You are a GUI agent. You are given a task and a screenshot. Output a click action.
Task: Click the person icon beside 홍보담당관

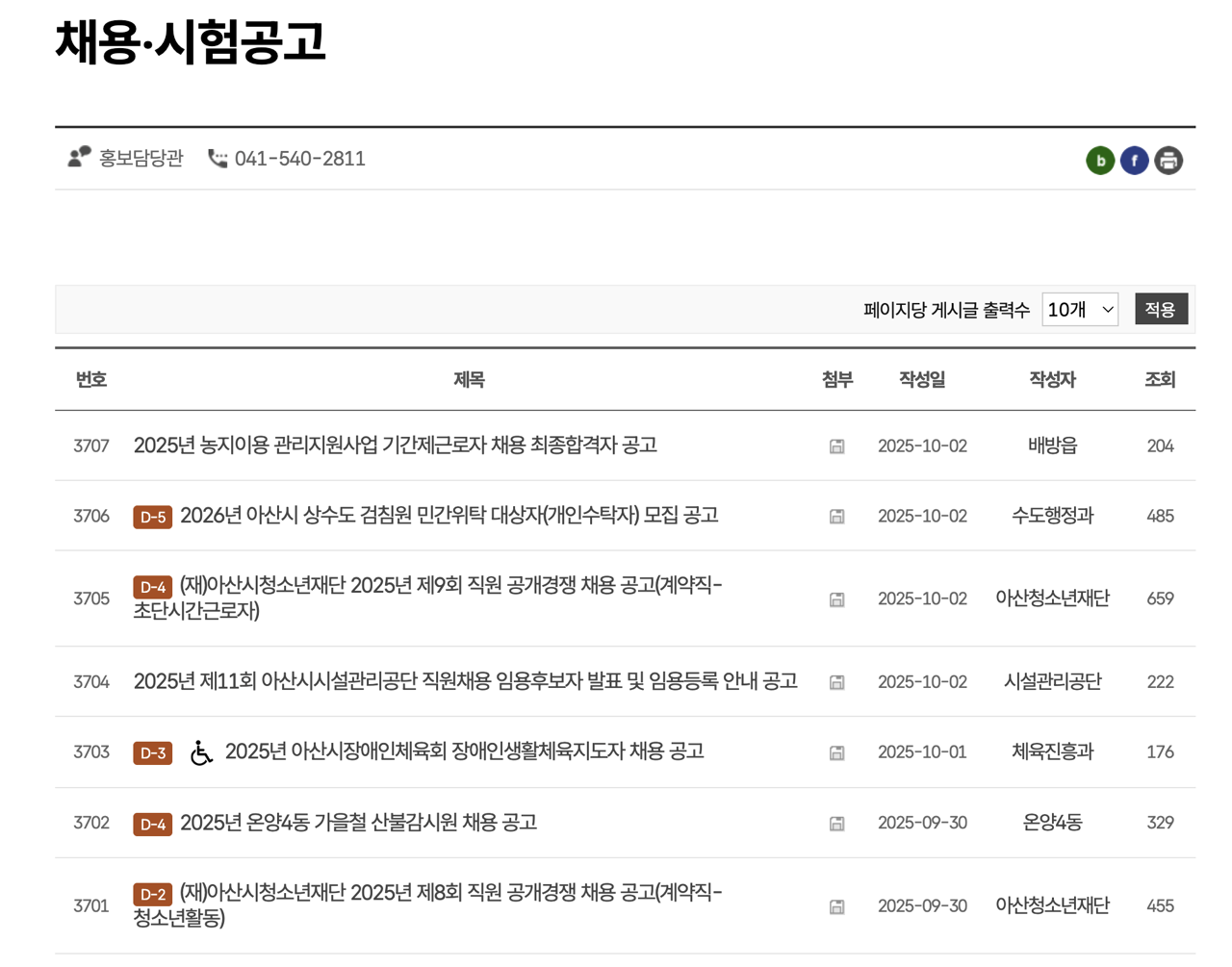point(79,158)
